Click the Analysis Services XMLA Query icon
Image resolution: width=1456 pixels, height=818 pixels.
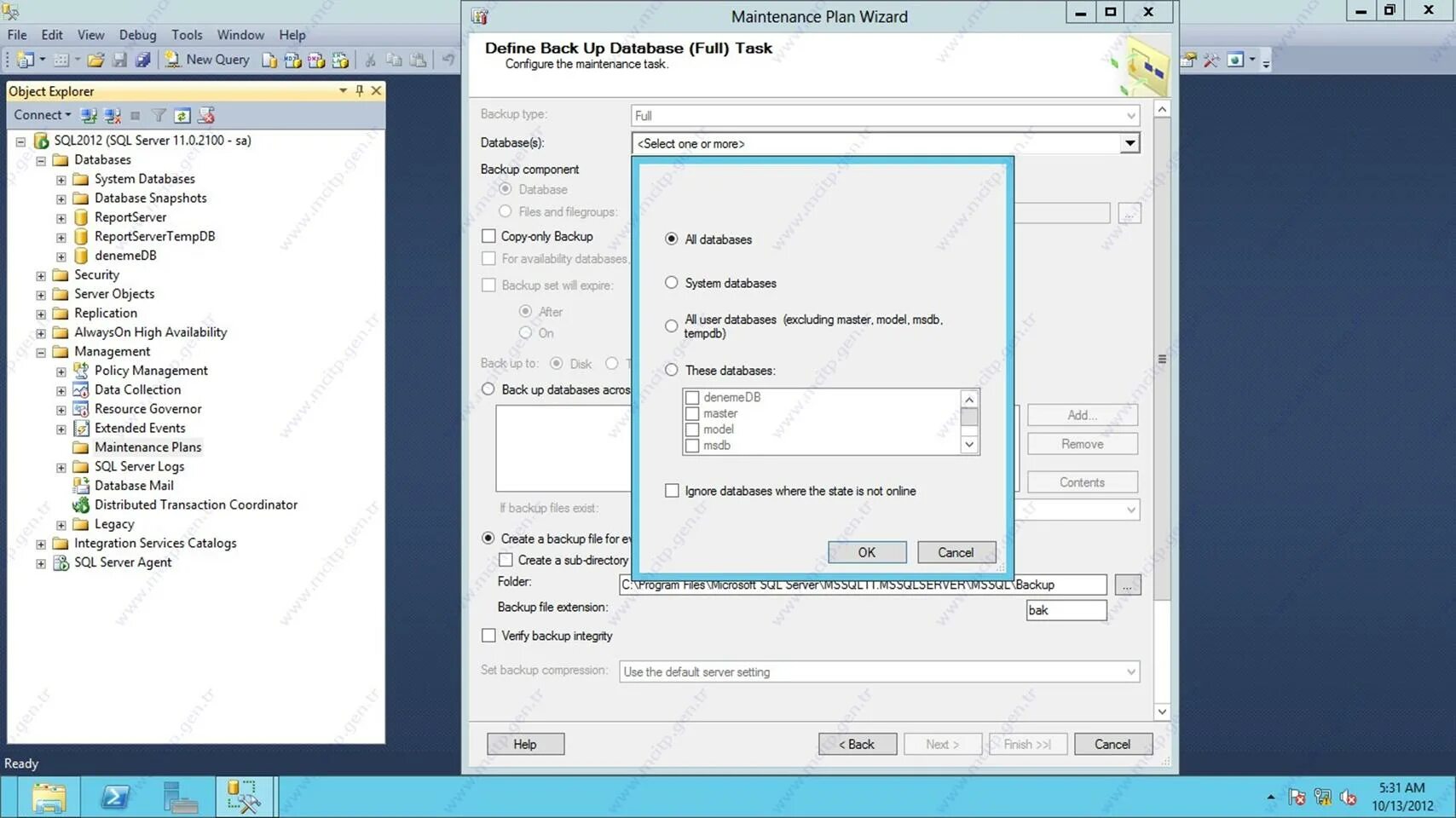click(340, 60)
